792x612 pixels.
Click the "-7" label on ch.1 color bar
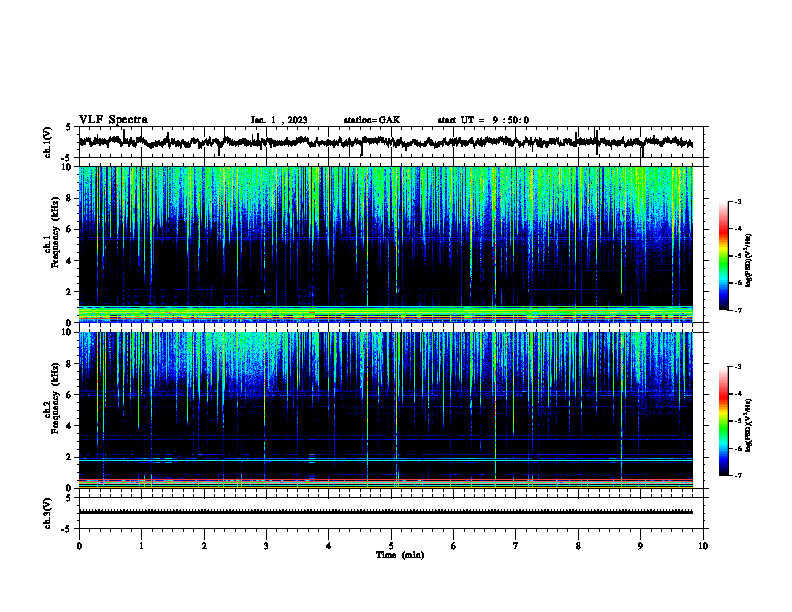pyautogui.click(x=737, y=310)
